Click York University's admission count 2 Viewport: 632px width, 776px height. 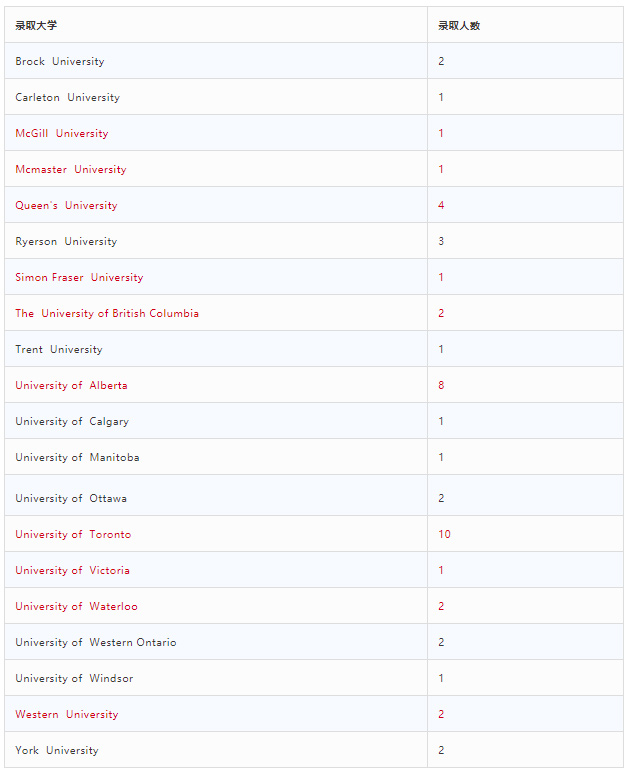click(441, 750)
